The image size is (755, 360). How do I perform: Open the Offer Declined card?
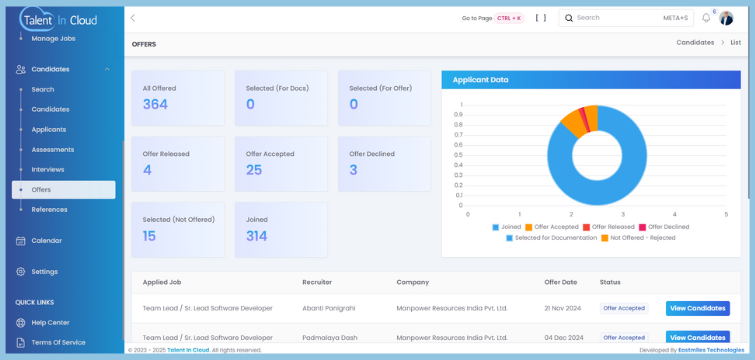coord(384,164)
